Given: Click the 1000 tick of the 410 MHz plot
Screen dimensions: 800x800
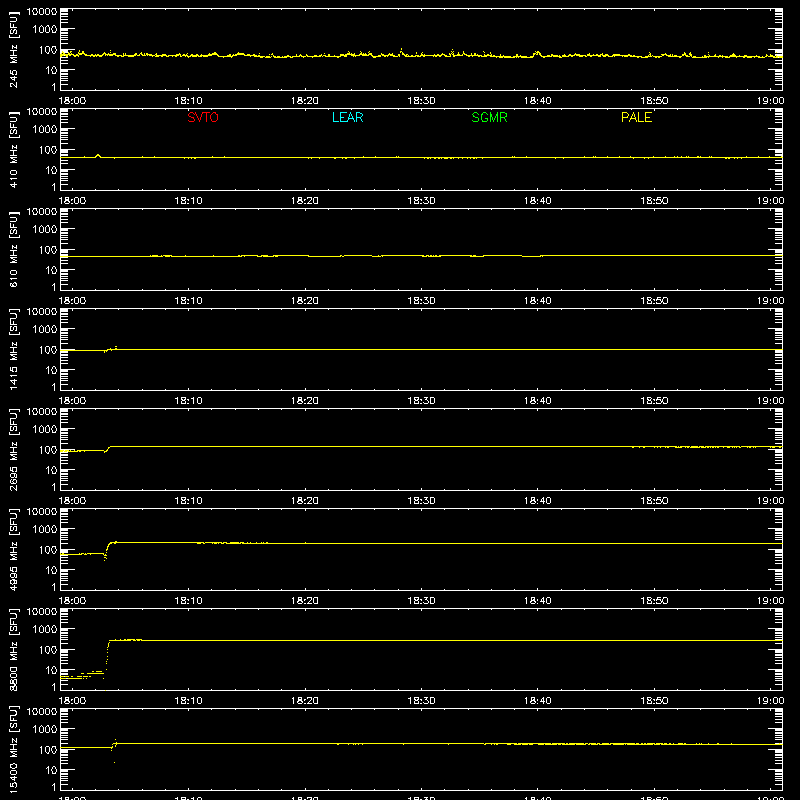Looking at the screenshot, I should click(x=45, y=130).
